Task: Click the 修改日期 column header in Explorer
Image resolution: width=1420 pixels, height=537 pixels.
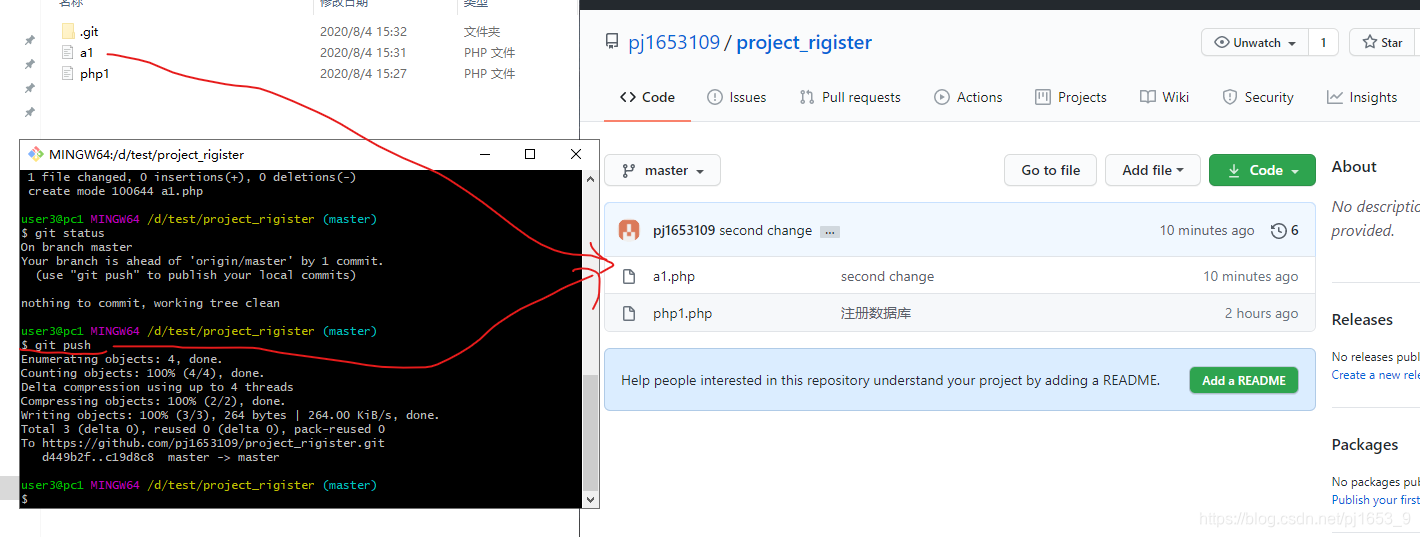Action: (344, 4)
